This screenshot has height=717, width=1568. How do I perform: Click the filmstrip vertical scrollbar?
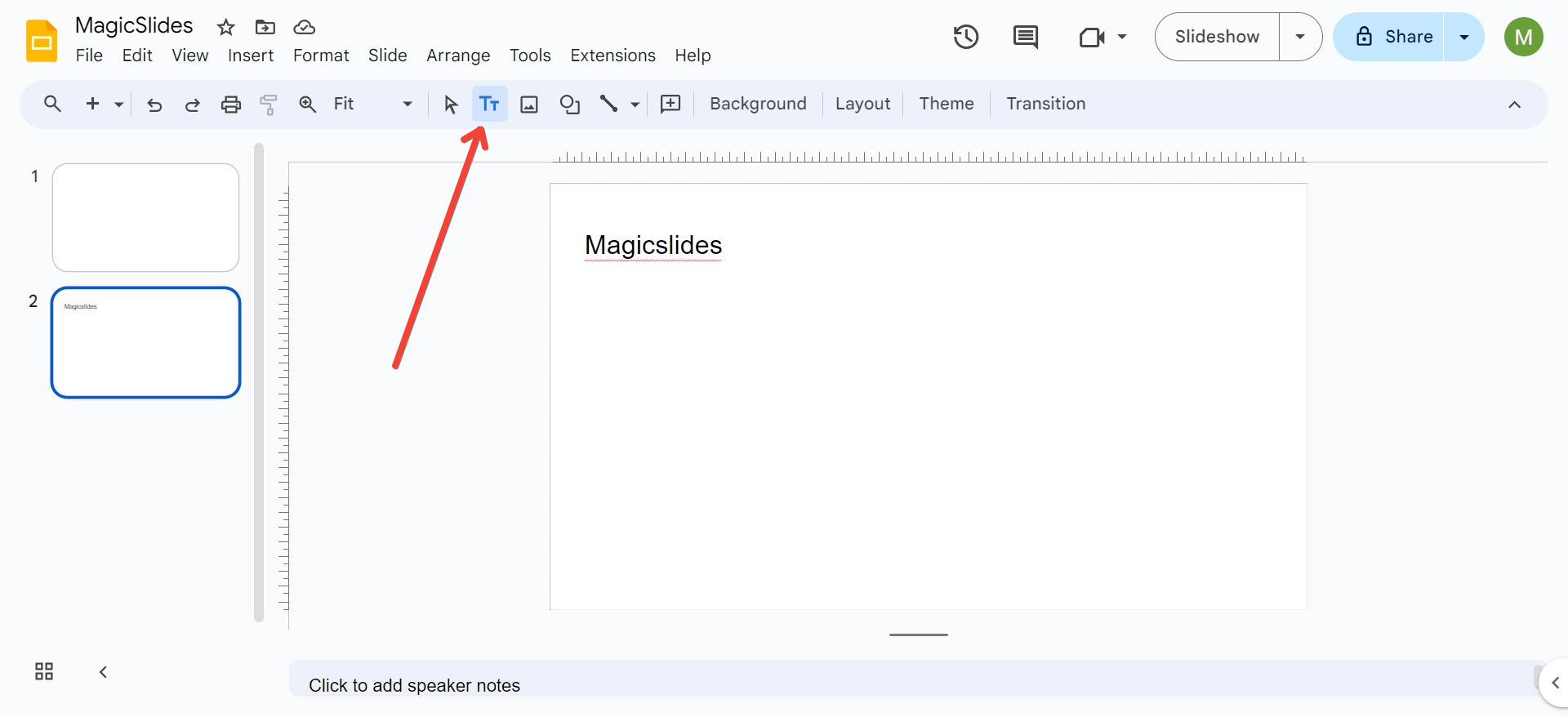[x=259, y=382]
